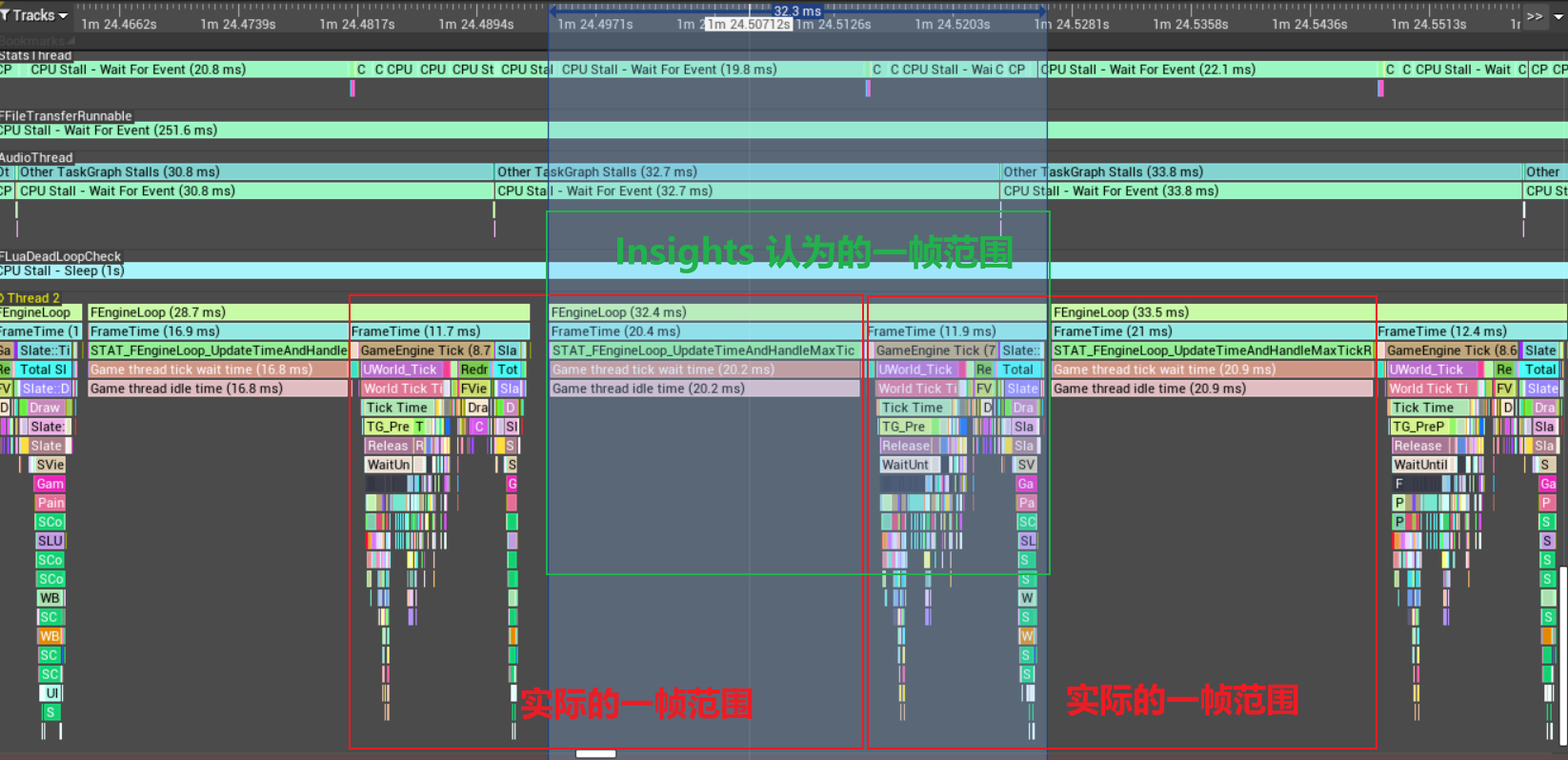
Task: Select the Total Sl event block
Action: click(x=43, y=370)
